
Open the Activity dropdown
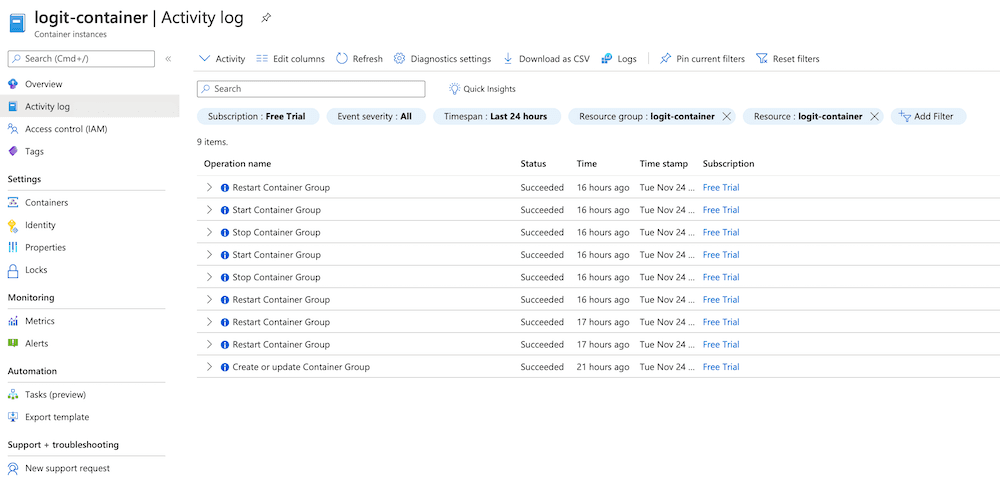coord(222,59)
